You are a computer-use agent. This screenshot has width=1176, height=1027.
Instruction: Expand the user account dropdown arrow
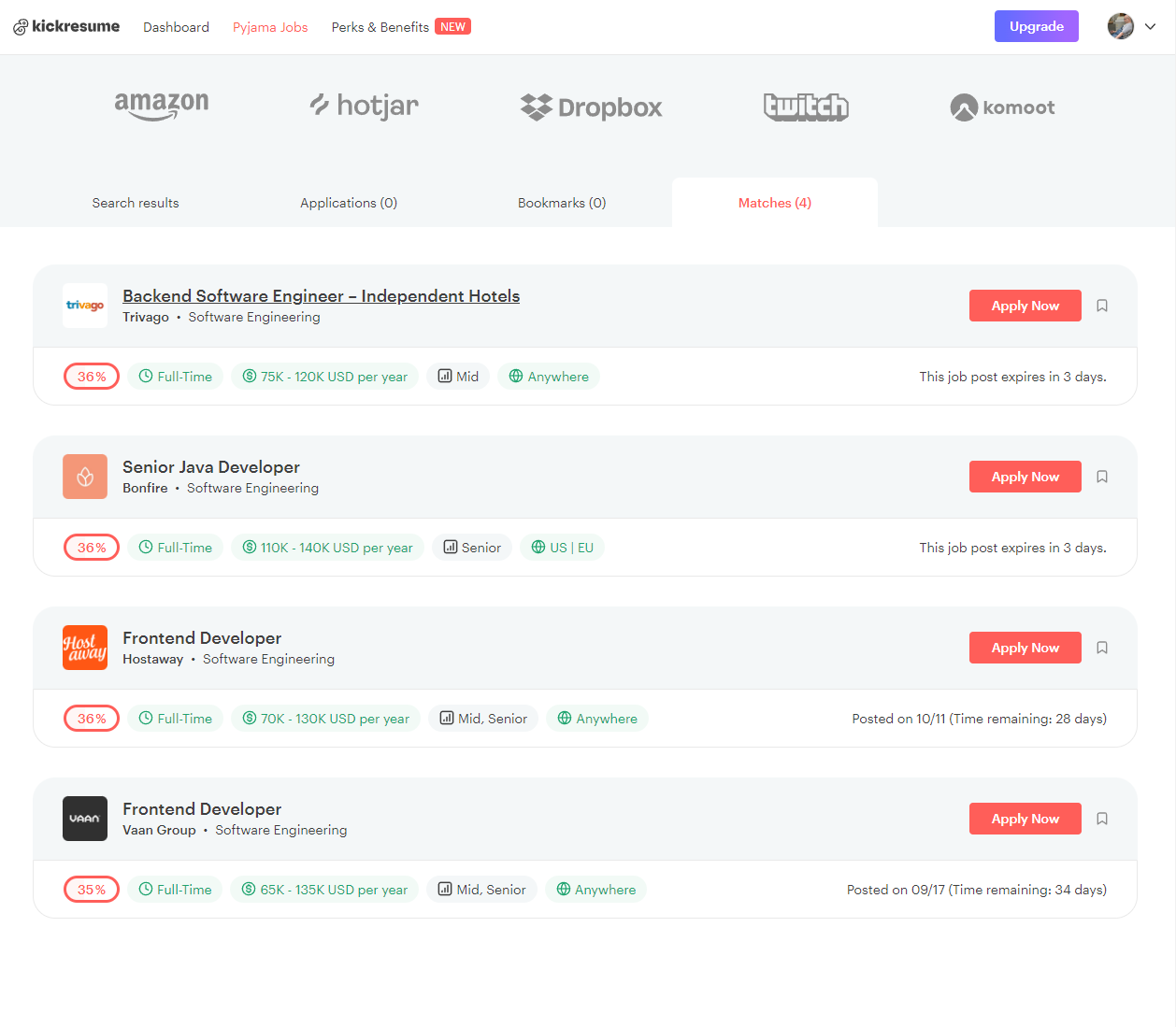tap(1151, 27)
